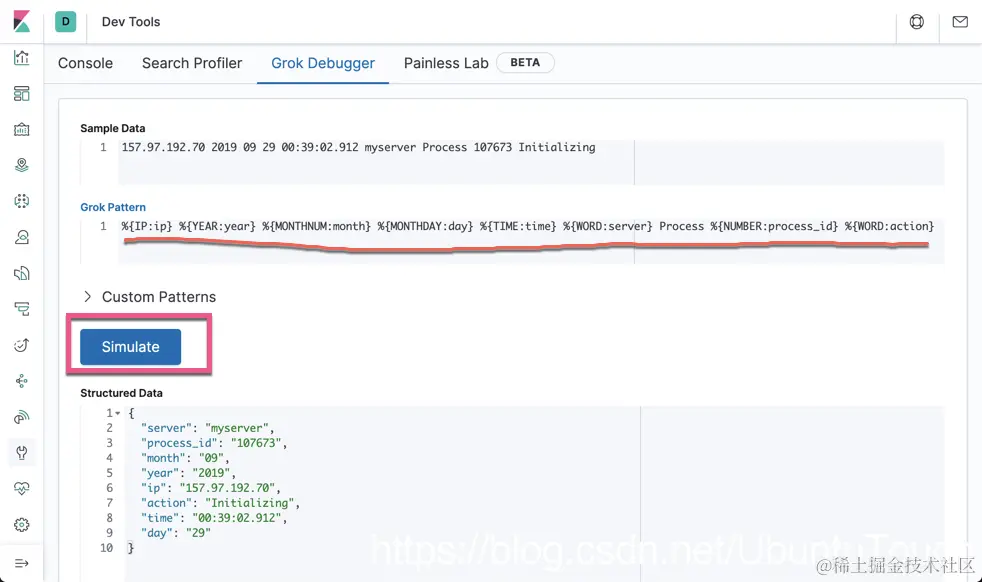Click %{TIME:time} in the Grok pattern

(518, 226)
